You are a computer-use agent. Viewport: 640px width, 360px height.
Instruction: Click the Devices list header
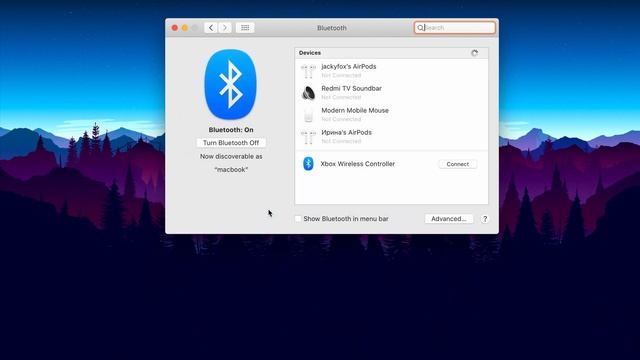pos(391,53)
